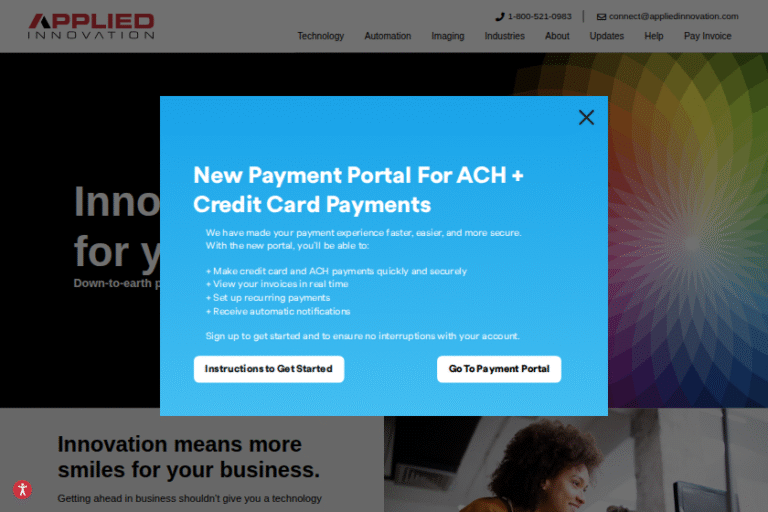Open the accessibility options icon
The height and width of the screenshot is (512, 768).
(x=23, y=489)
